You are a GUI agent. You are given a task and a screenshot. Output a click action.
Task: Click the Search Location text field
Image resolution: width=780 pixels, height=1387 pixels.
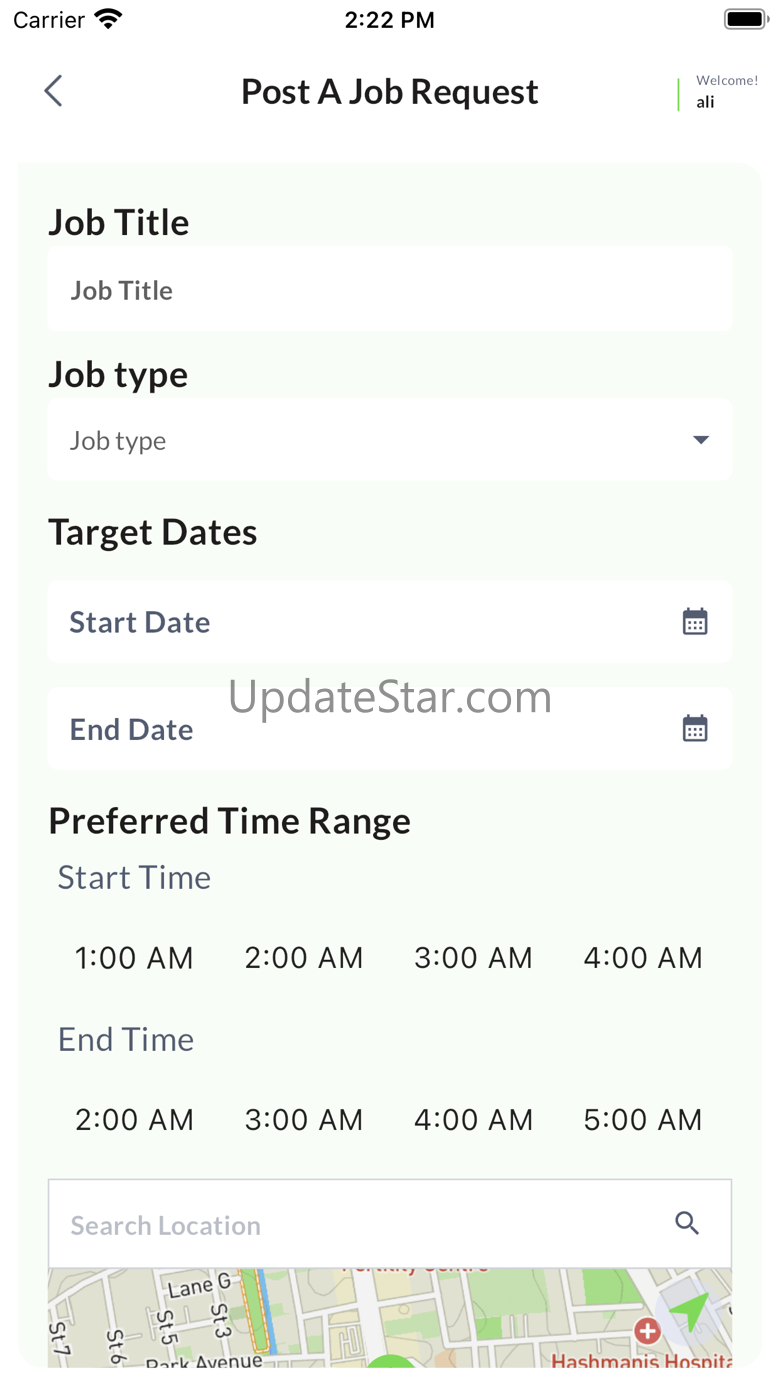point(390,1224)
